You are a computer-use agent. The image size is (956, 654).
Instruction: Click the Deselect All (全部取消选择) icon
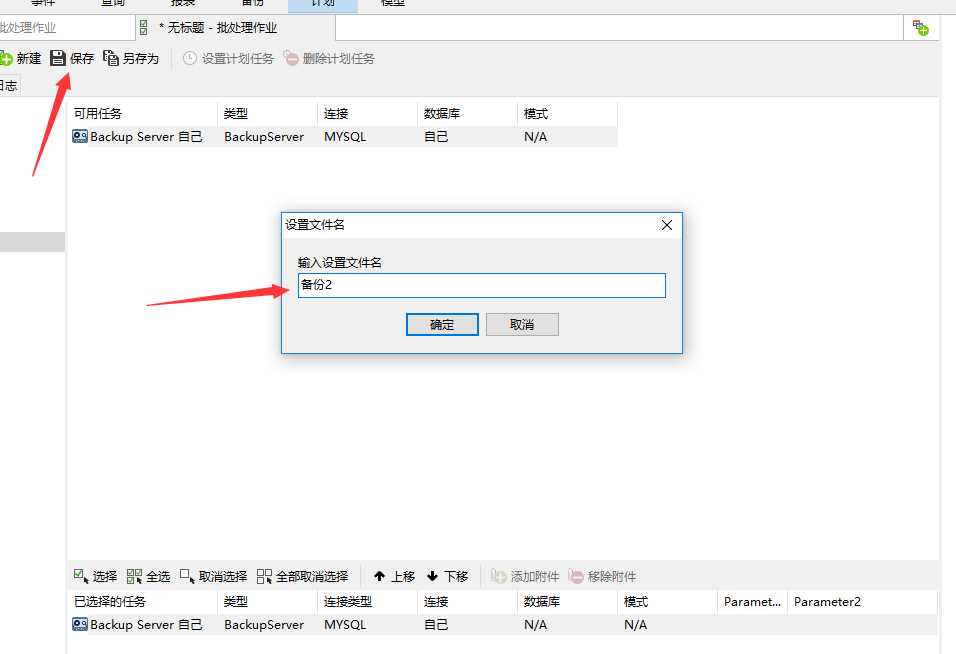(264, 576)
